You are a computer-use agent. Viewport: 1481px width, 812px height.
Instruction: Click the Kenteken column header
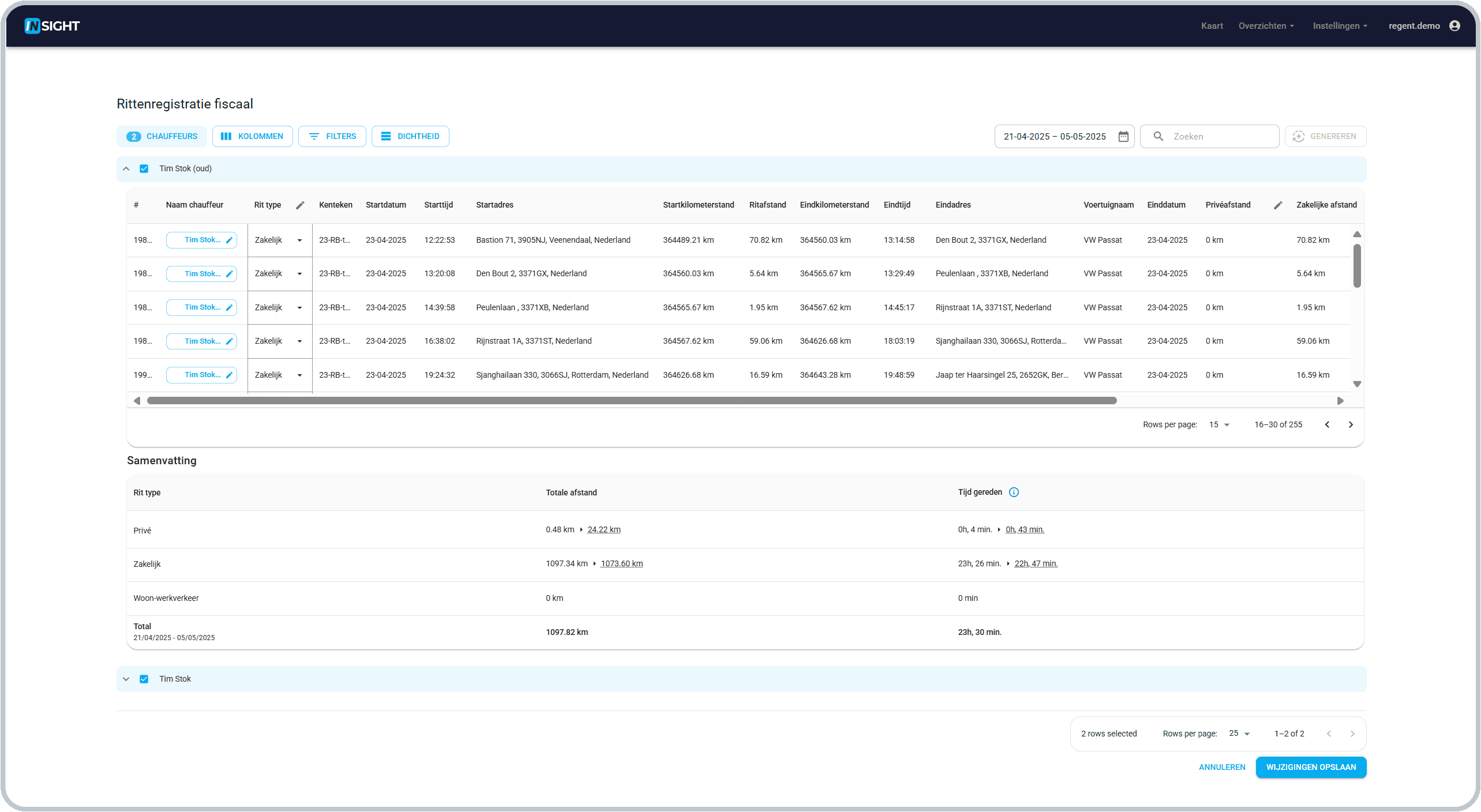(335, 205)
